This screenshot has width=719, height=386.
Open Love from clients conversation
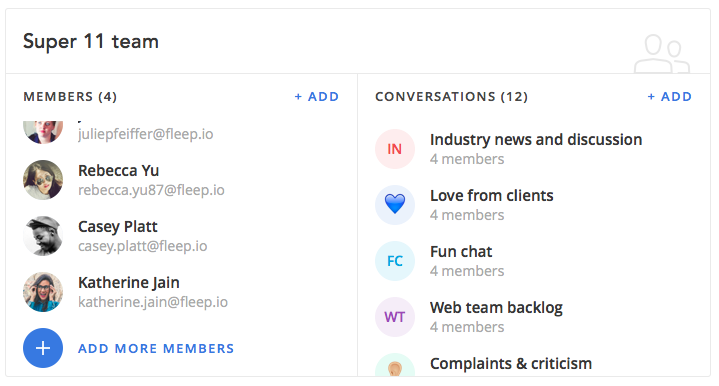tap(492, 195)
